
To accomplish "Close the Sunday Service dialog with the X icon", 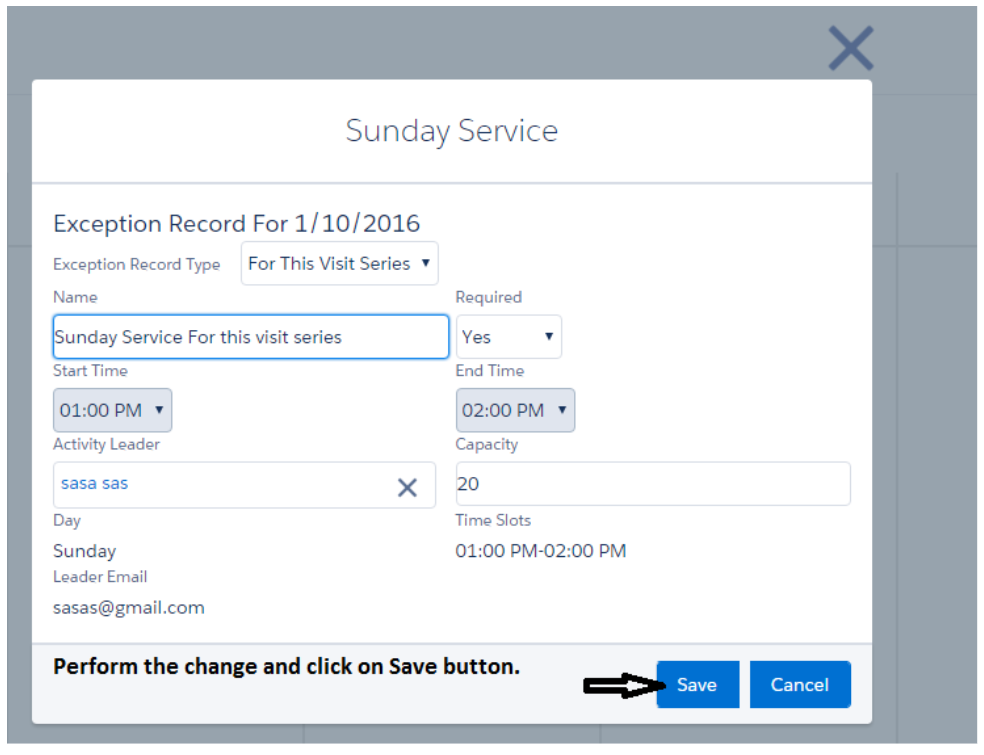I will click(x=850, y=48).
